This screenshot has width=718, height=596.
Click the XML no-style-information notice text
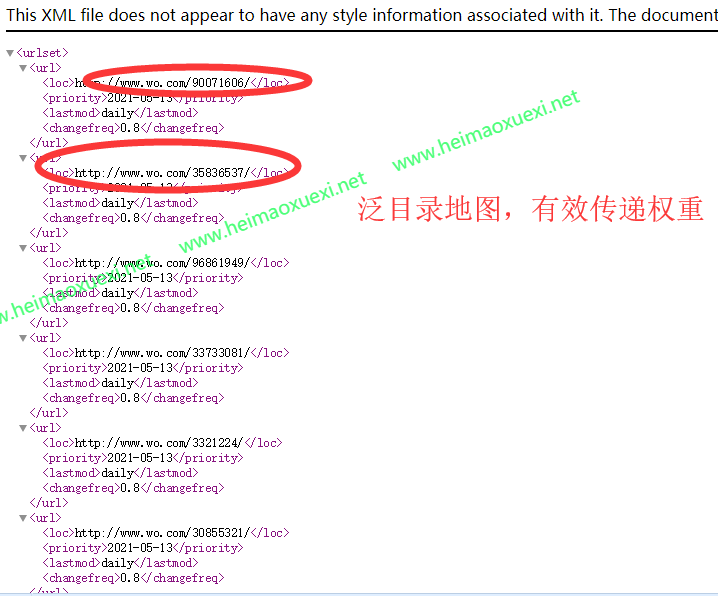click(360, 15)
